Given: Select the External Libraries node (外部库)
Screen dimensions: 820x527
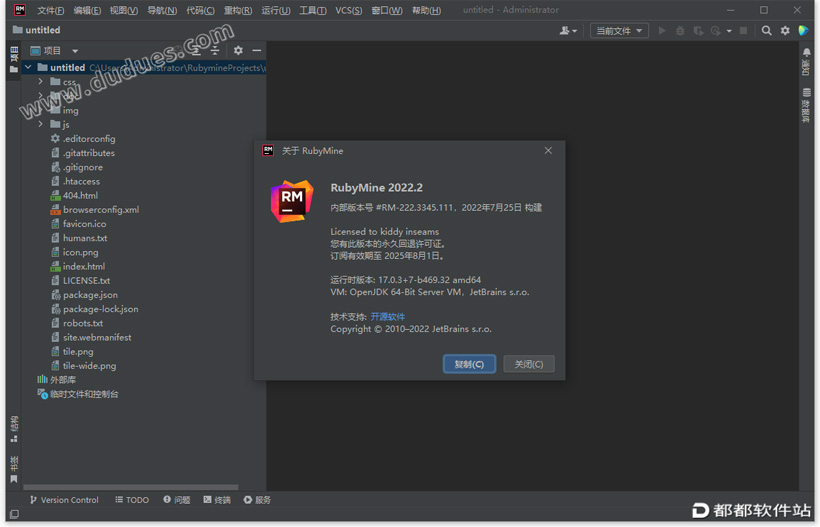Looking at the screenshot, I should click(56, 380).
